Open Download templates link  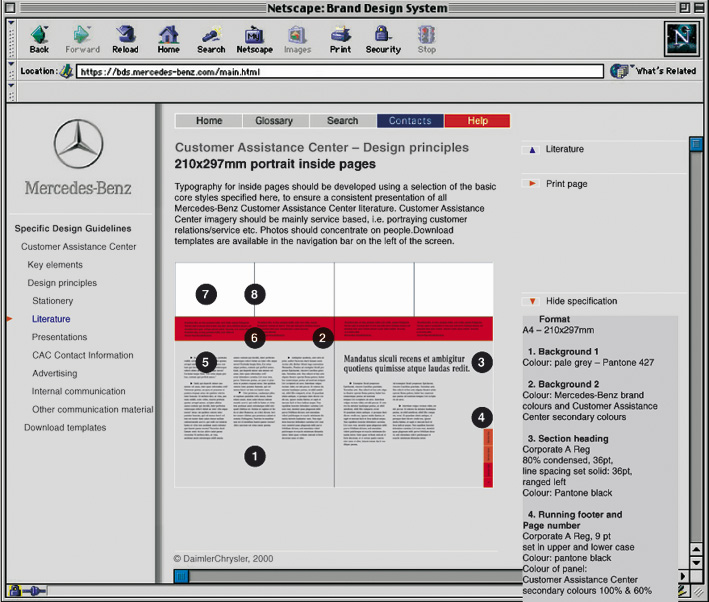coord(65,427)
